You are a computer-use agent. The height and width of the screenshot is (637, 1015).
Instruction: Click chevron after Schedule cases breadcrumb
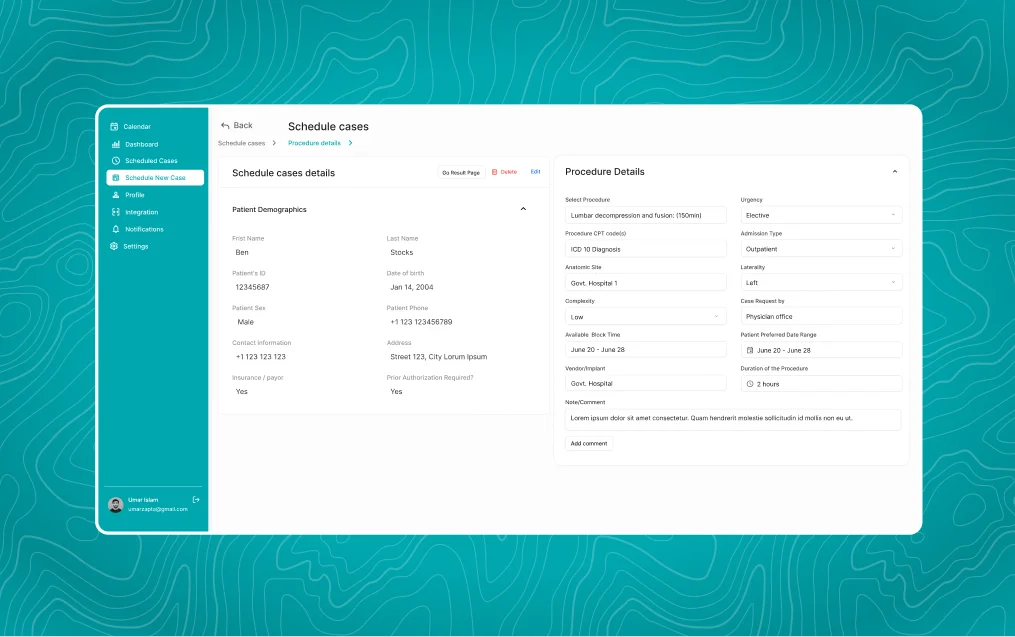pyautogui.click(x=274, y=143)
